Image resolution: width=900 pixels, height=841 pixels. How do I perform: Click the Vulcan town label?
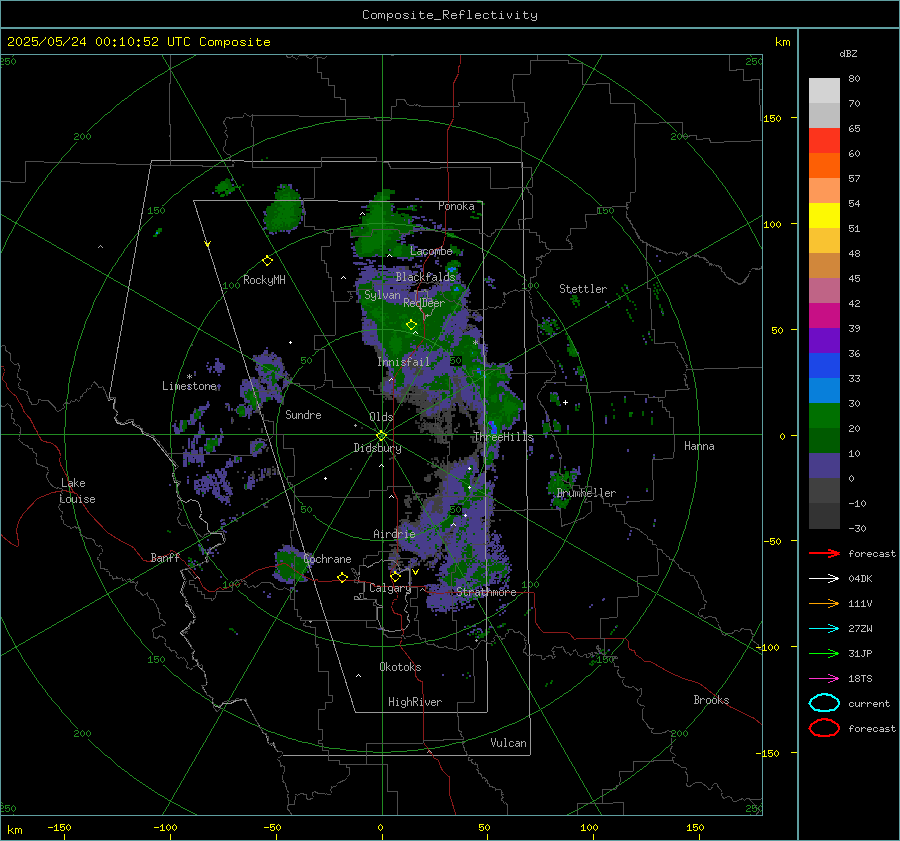click(x=508, y=743)
